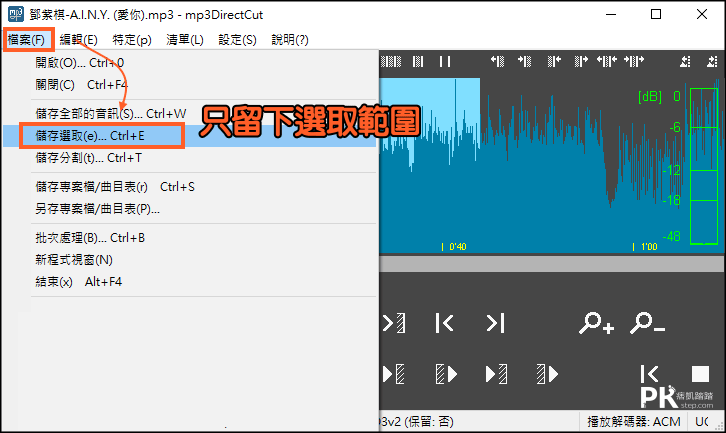Click the triple-striped multi-section toolbar icon
This screenshot has height=433, width=726.
click(391, 62)
